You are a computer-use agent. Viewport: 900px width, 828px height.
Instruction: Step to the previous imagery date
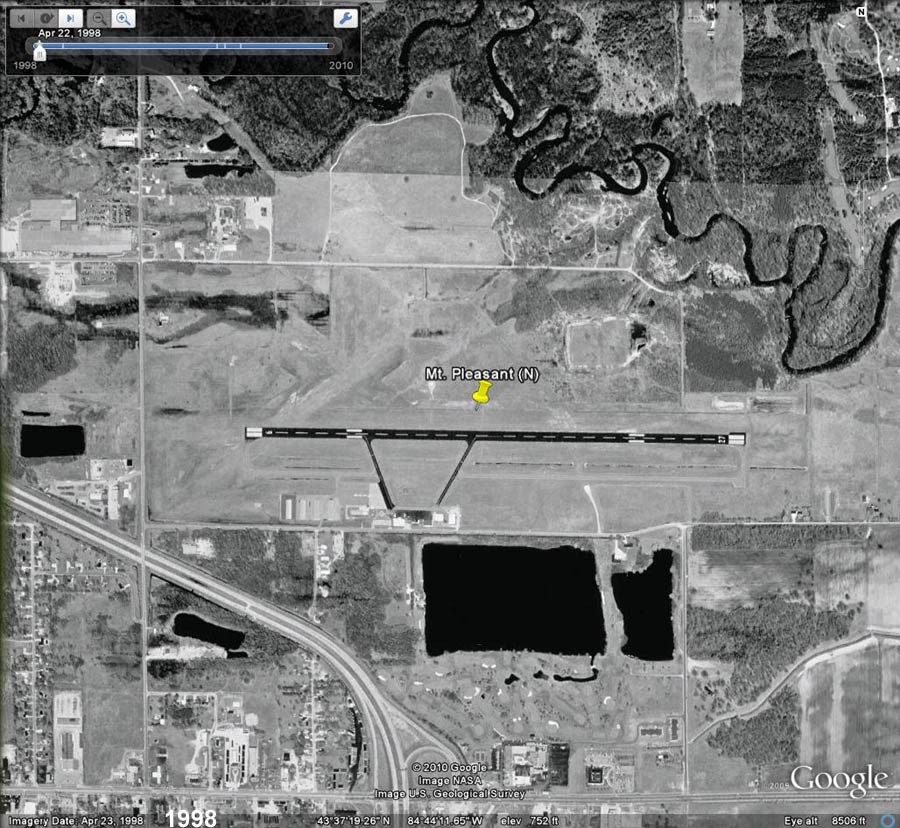click(x=22, y=18)
